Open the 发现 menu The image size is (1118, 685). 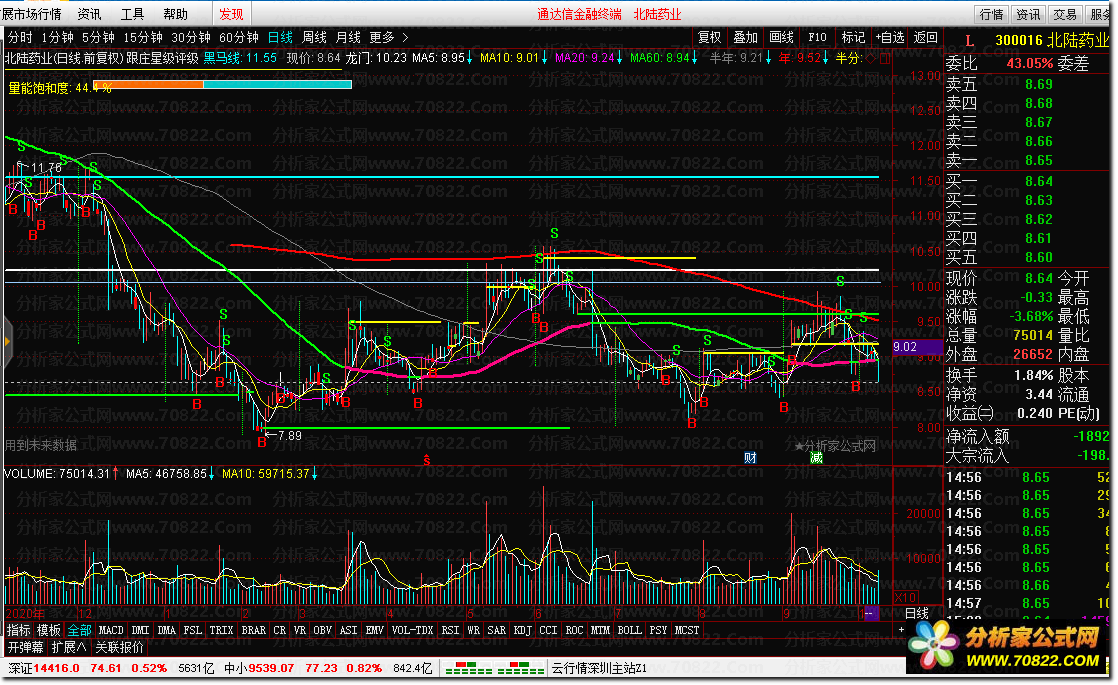(231, 14)
